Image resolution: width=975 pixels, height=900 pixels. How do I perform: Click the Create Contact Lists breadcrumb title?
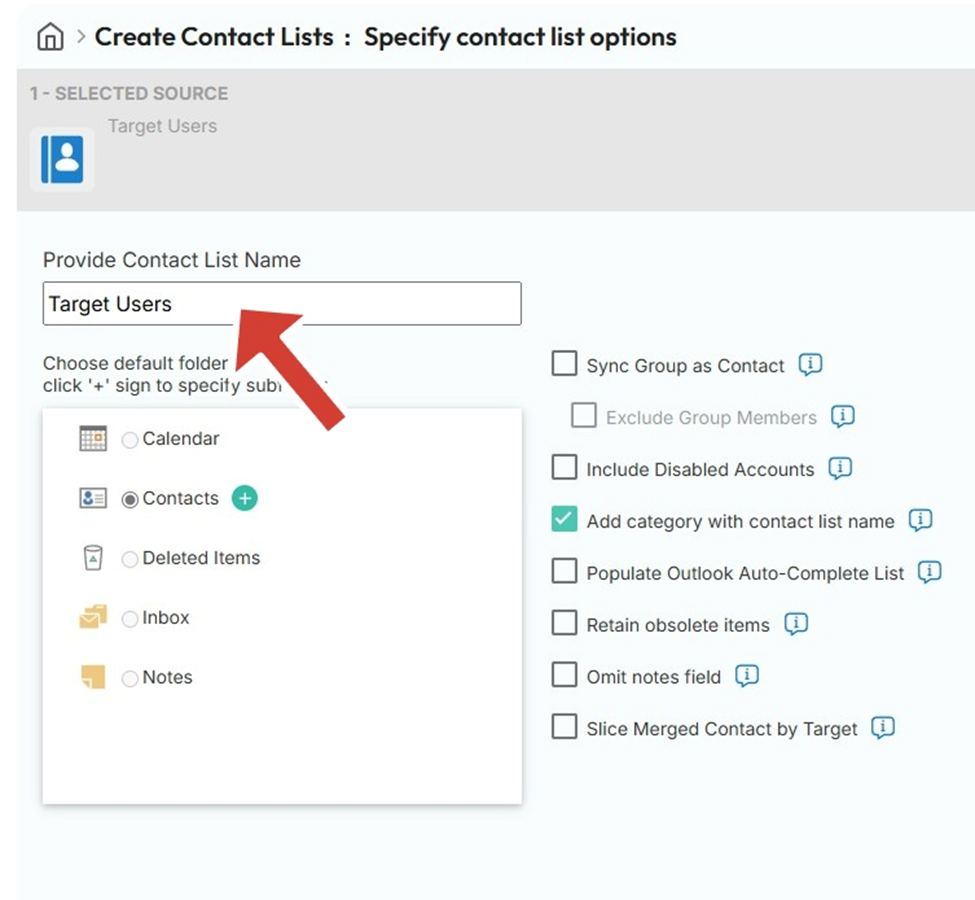214,37
